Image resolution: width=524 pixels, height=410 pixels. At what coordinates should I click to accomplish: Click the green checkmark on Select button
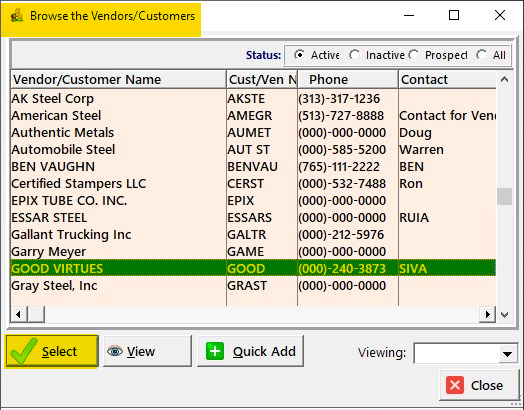pos(23,351)
